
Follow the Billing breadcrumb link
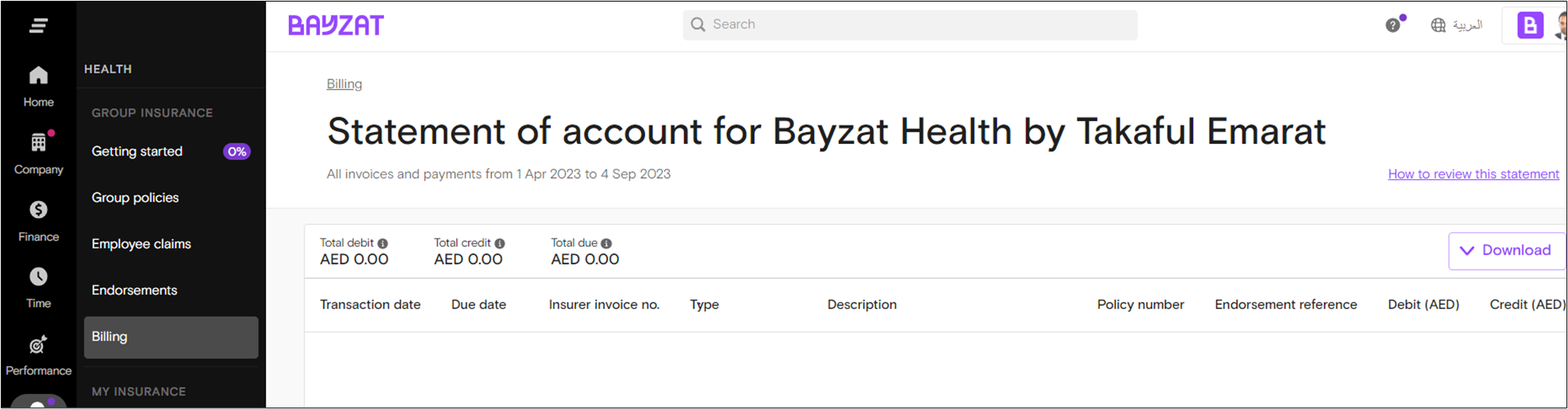pos(344,84)
